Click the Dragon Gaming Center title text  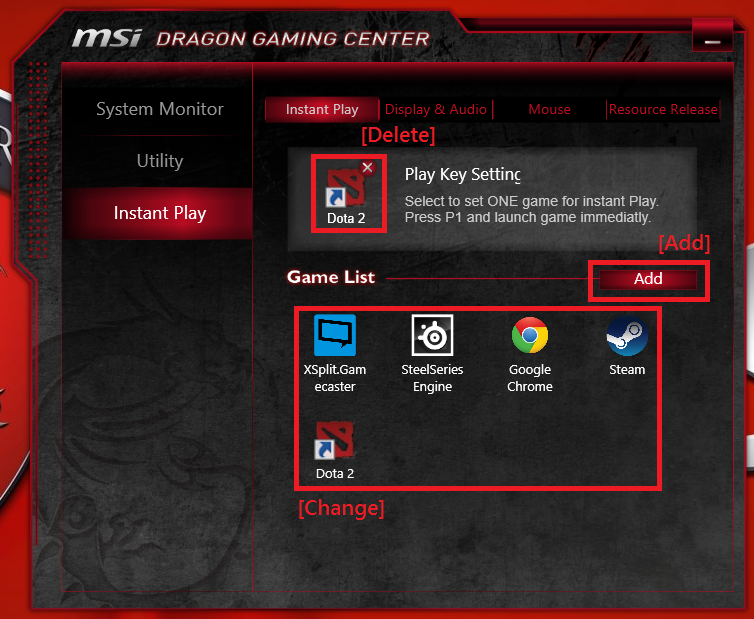pyautogui.click(x=293, y=39)
